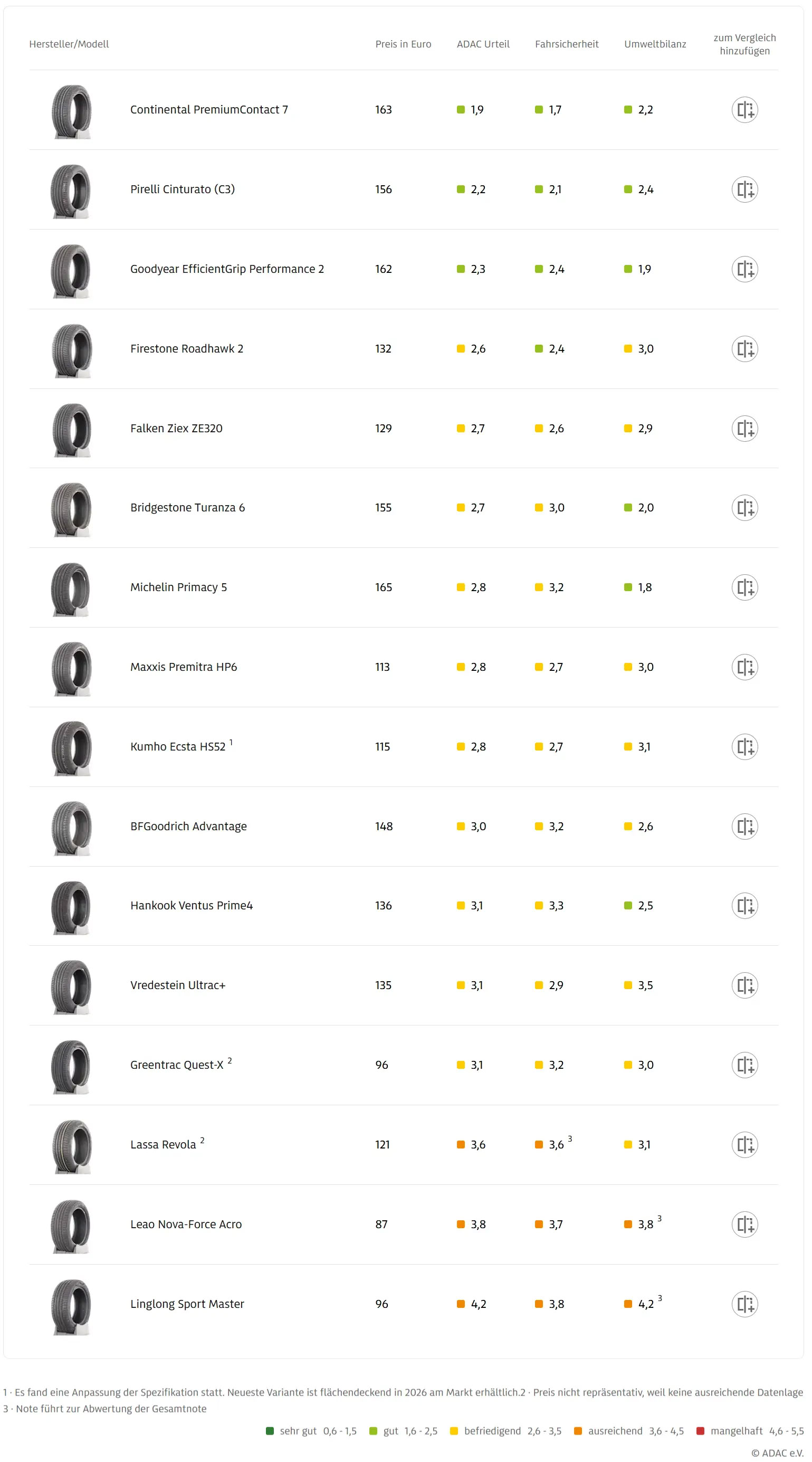Click the ADAC Urteil column header

pos(483,44)
